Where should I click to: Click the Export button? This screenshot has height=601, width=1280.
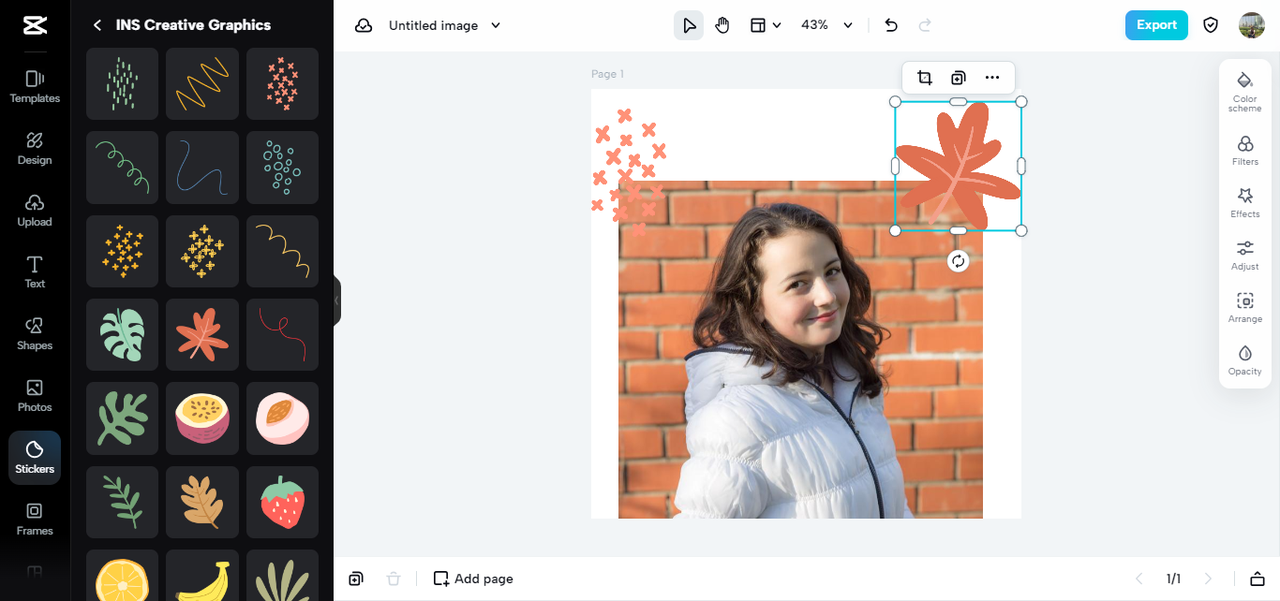pyautogui.click(x=1156, y=25)
